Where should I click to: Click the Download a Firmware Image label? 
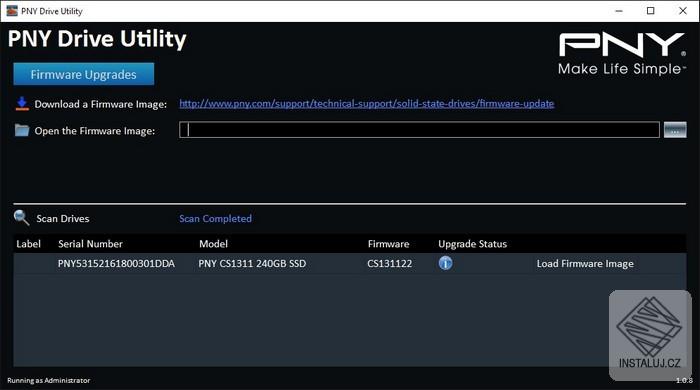(x=100, y=104)
